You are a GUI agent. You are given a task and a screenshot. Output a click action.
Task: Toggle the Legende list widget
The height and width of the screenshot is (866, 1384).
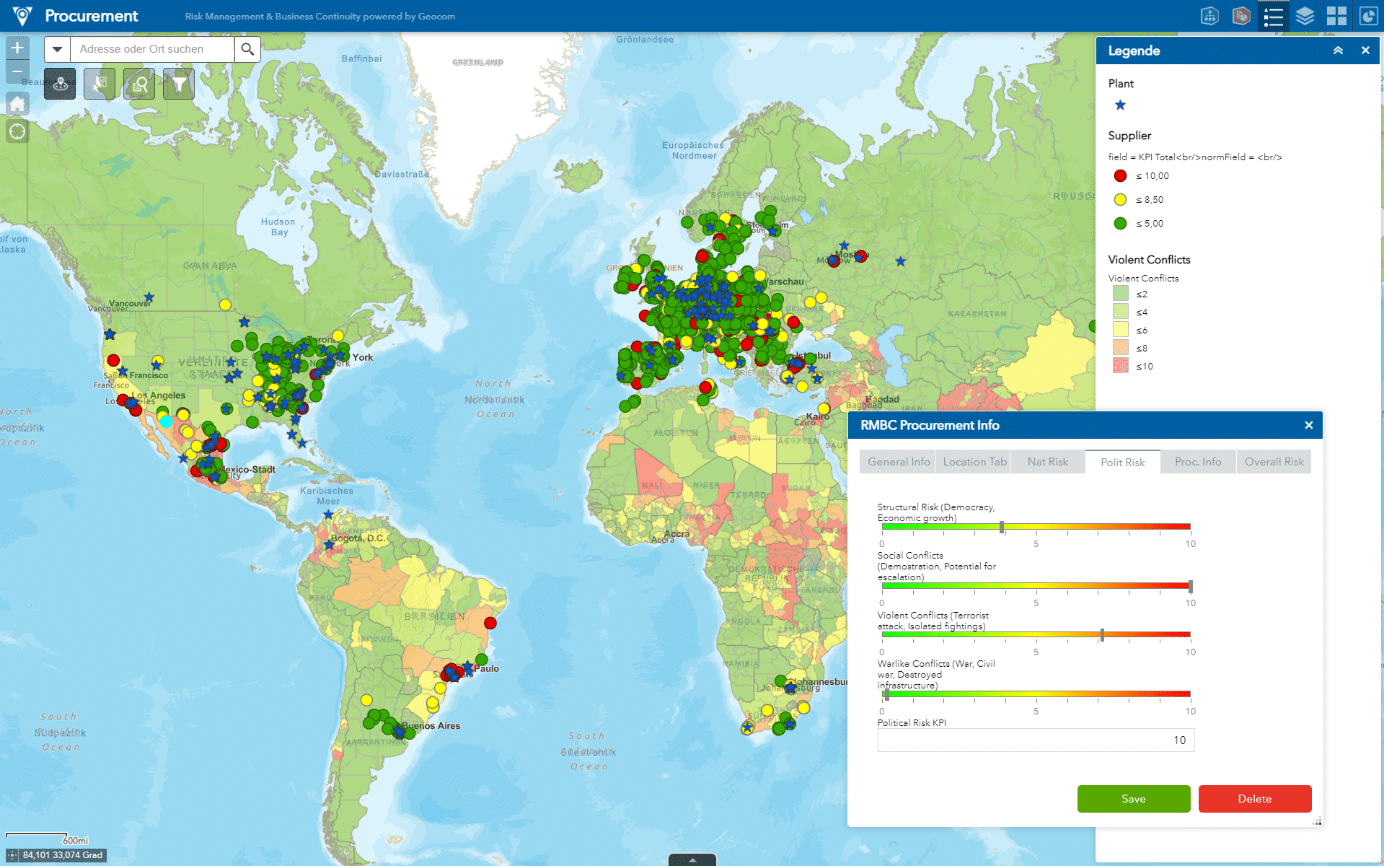[1273, 16]
